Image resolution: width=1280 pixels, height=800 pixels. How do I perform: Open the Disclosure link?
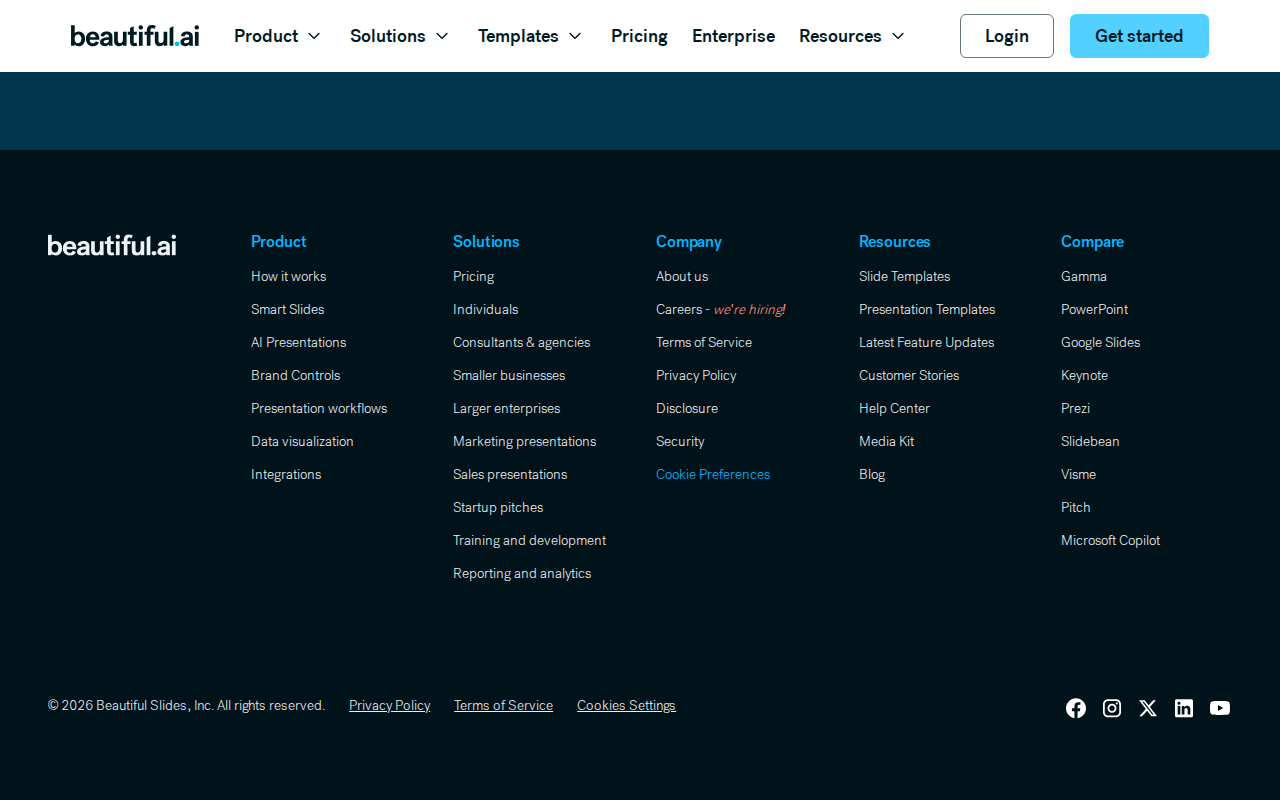pos(687,408)
